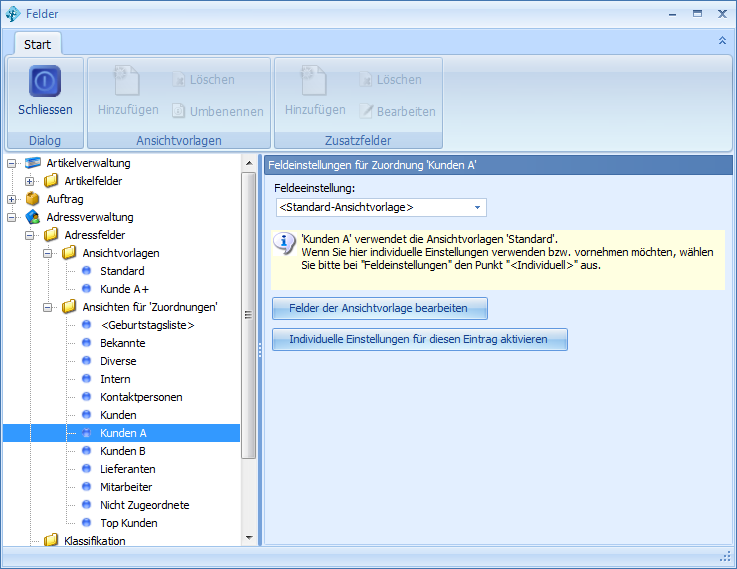Click the Bearbeiten toolbar item
737x569 pixels.
(398, 111)
